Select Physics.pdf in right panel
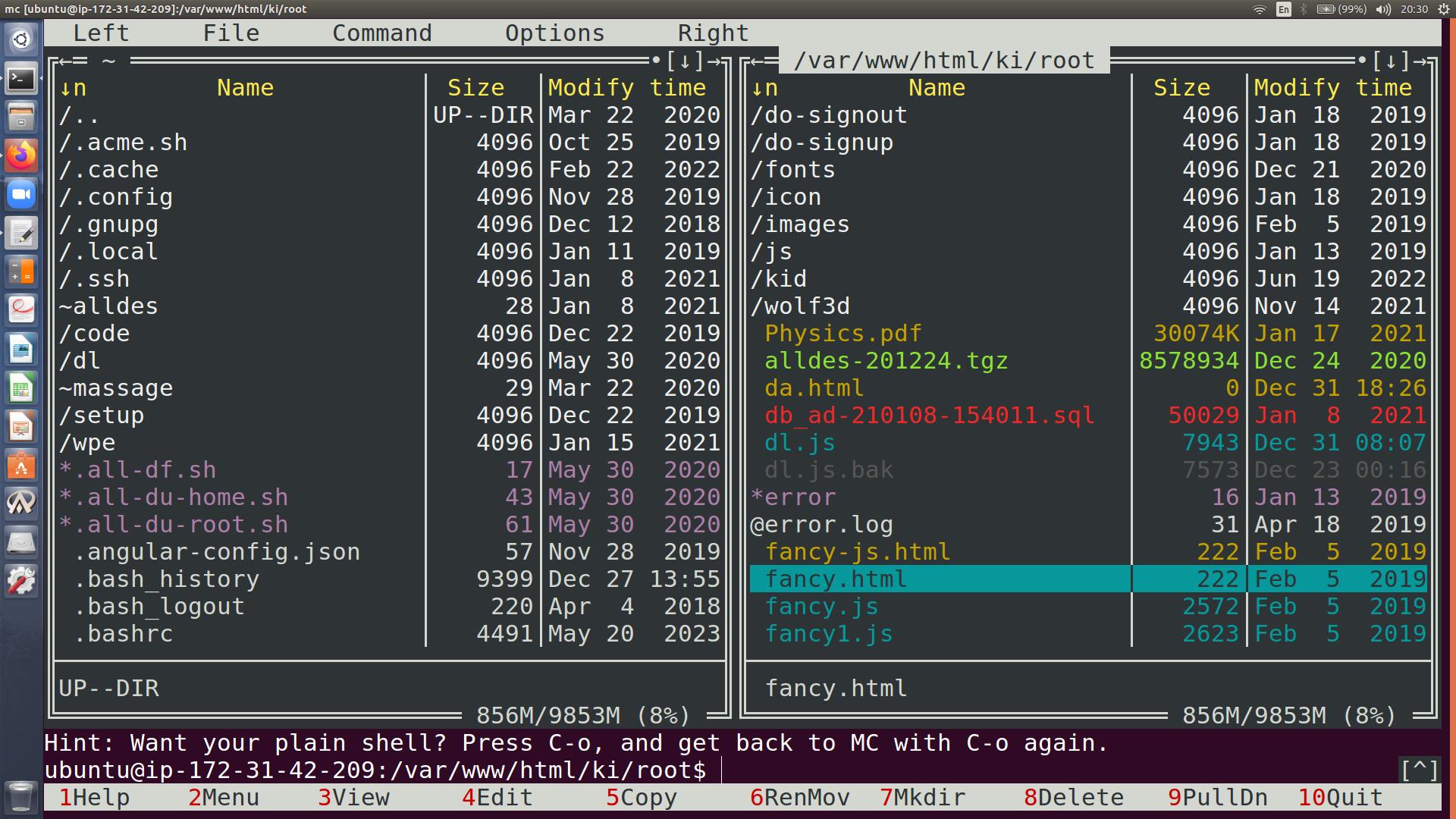This screenshot has height=819, width=1456. click(x=843, y=334)
